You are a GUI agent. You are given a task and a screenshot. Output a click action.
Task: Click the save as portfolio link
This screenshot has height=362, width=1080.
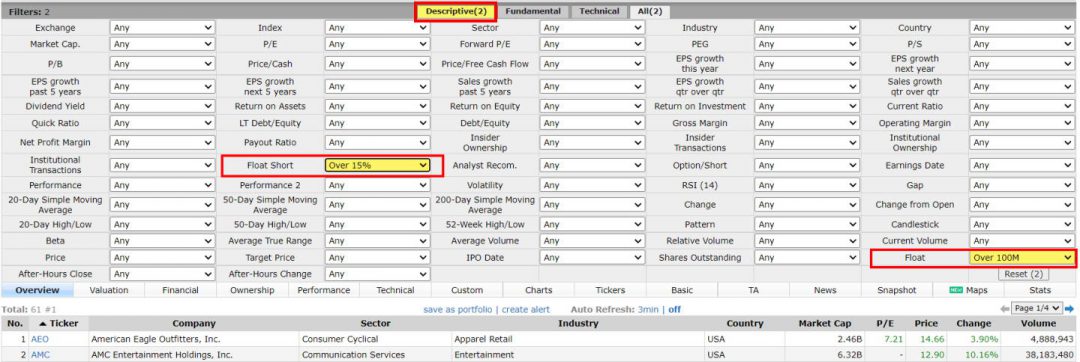(457, 309)
